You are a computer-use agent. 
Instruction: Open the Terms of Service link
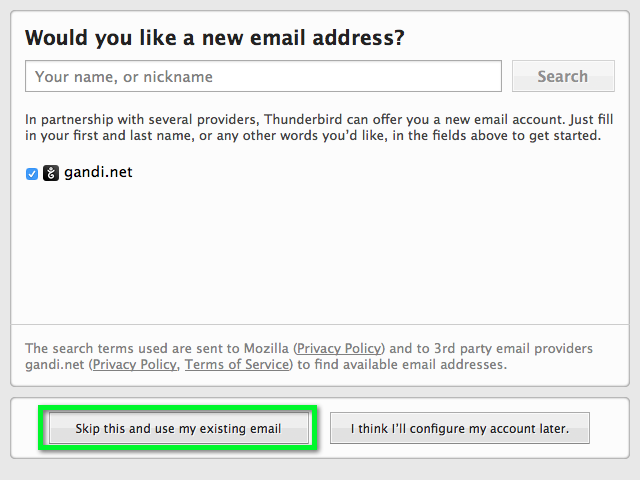(237, 364)
